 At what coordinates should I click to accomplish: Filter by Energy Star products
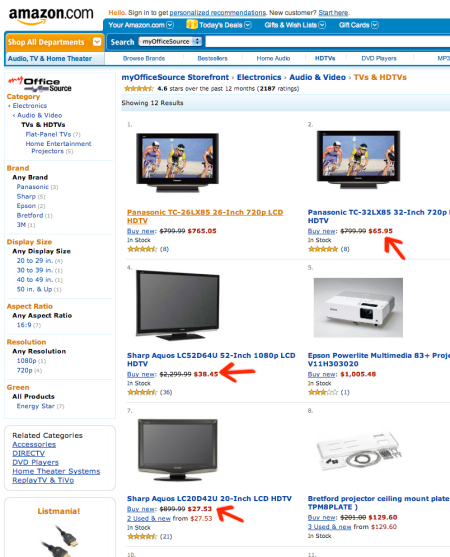point(36,406)
